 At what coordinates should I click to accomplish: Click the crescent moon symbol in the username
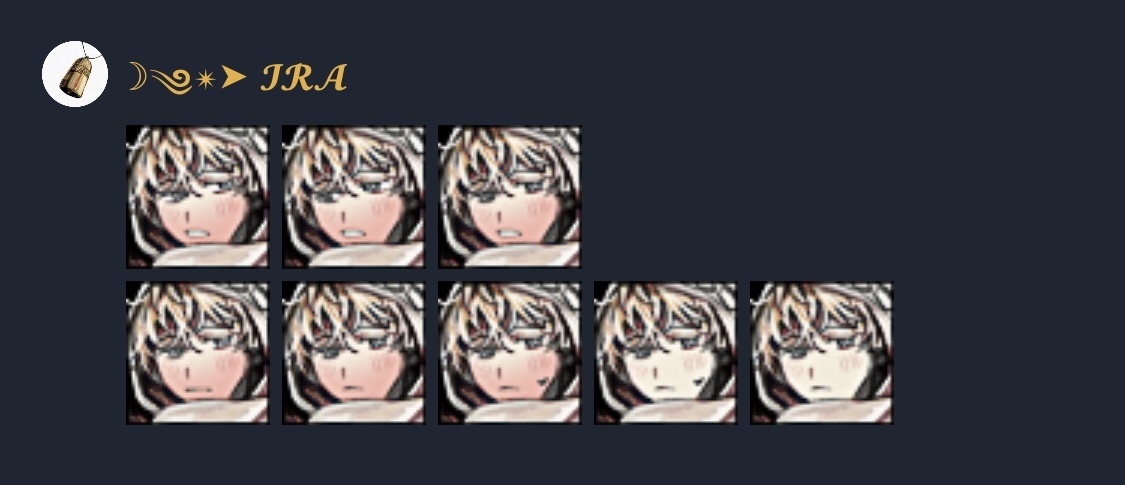pyautogui.click(x=137, y=76)
